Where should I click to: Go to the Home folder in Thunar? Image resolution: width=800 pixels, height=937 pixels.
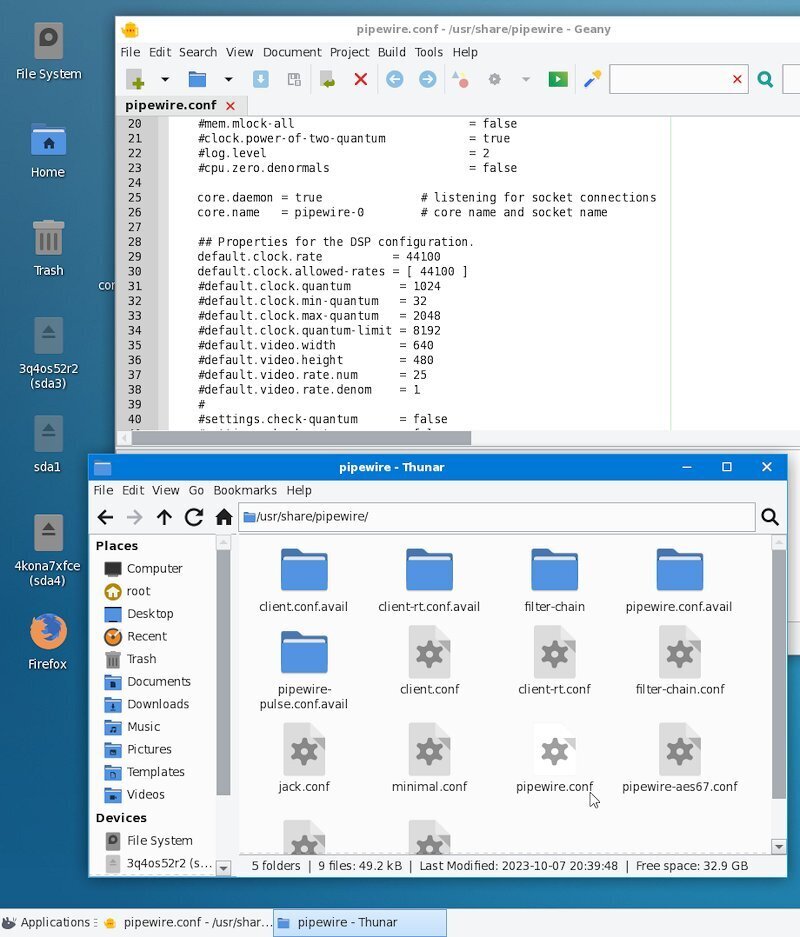[222, 517]
